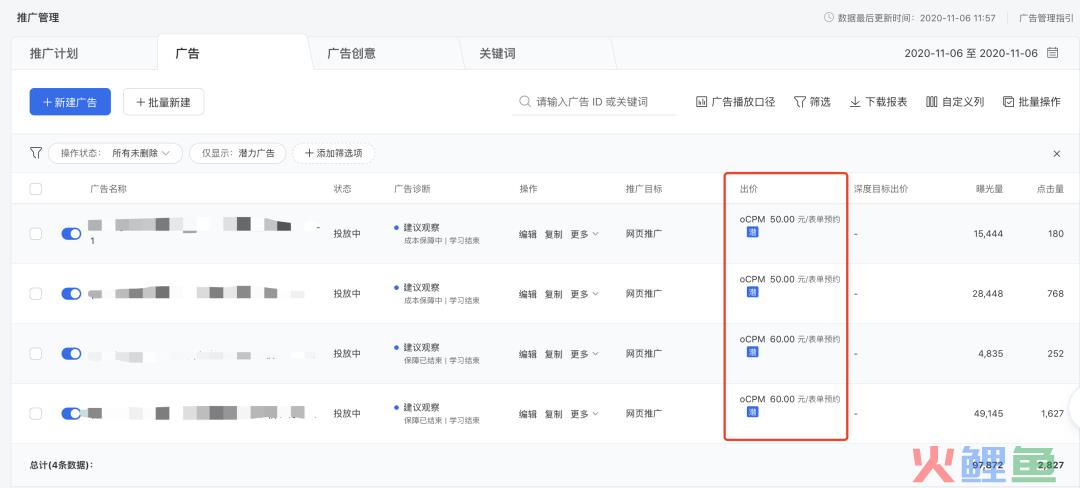Image resolution: width=1080 pixels, height=488 pixels.
Task: Click 编辑 in the 15,444 exposure row
Action: click(528, 234)
